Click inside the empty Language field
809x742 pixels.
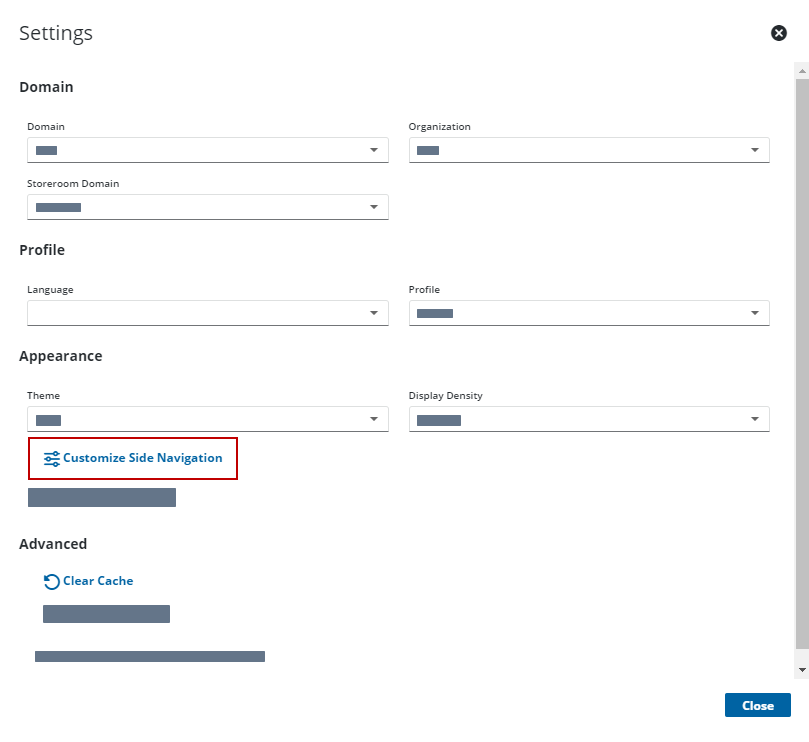tap(190, 313)
